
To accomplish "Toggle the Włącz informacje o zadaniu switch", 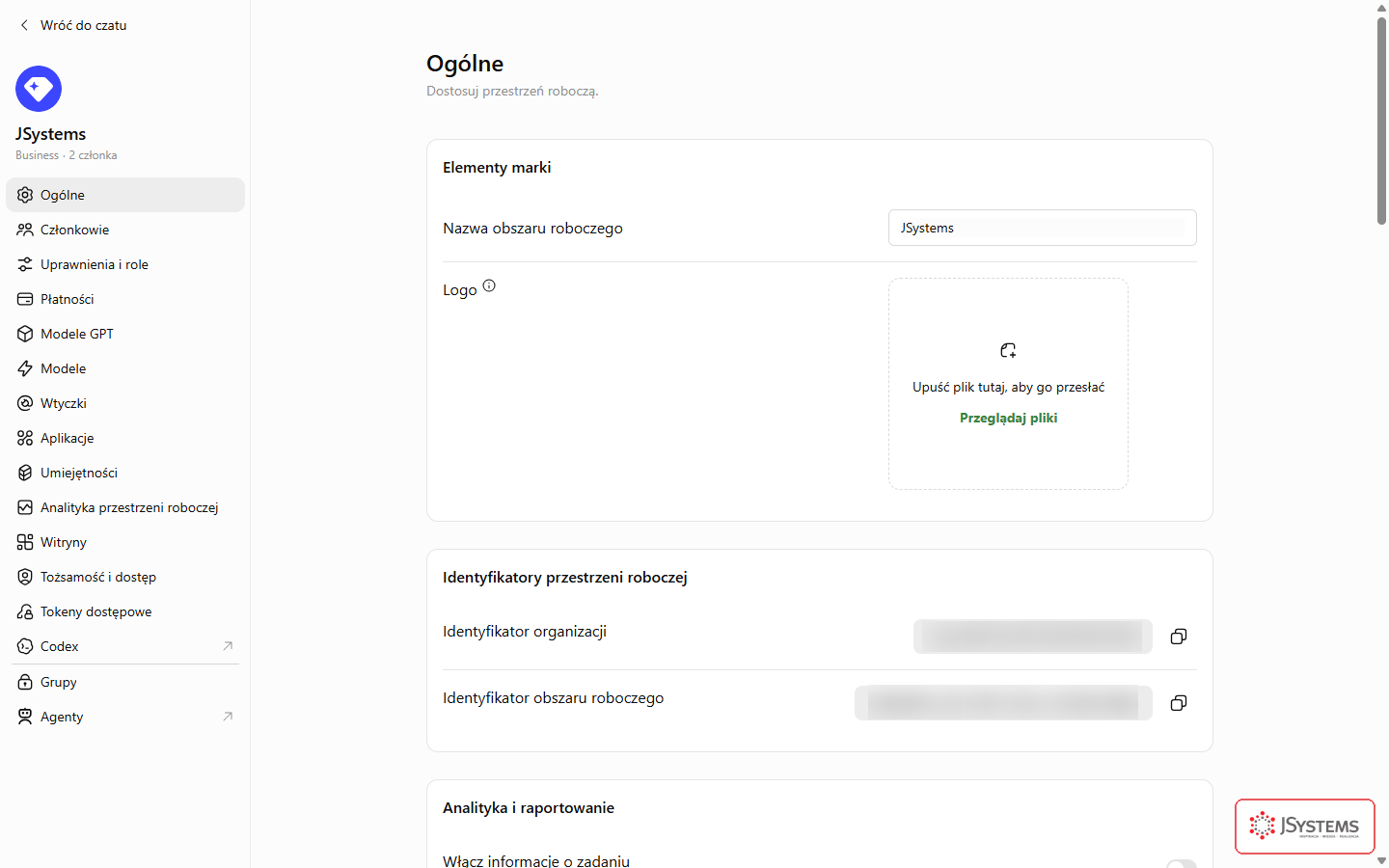I will pos(1182,864).
